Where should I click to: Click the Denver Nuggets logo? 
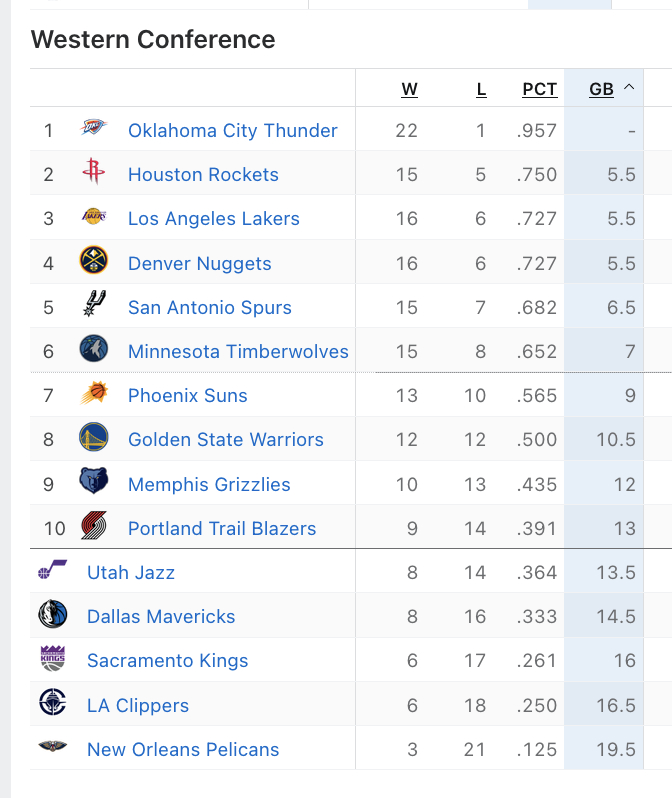point(94,260)
